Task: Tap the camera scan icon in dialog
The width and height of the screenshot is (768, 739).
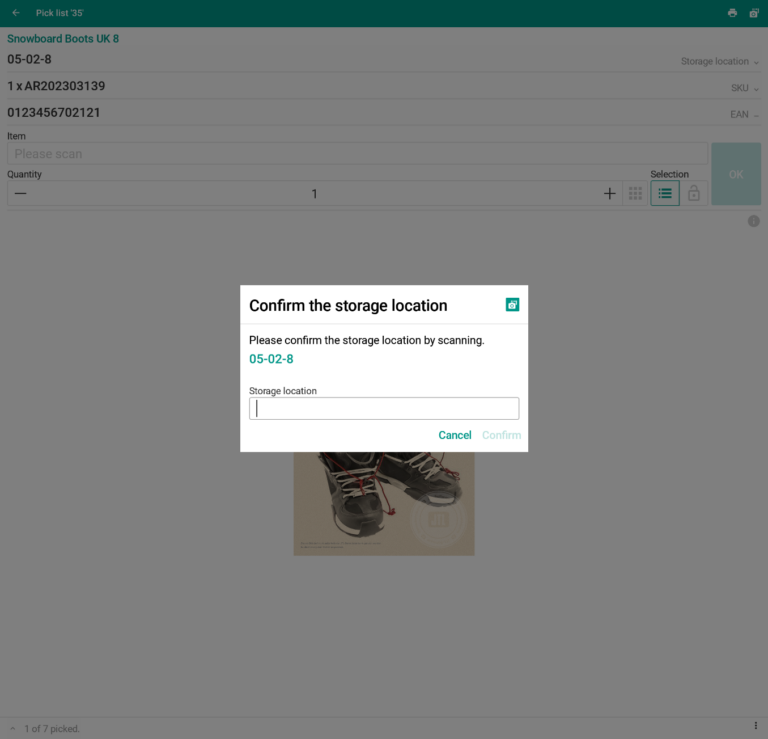Action: 512,305
